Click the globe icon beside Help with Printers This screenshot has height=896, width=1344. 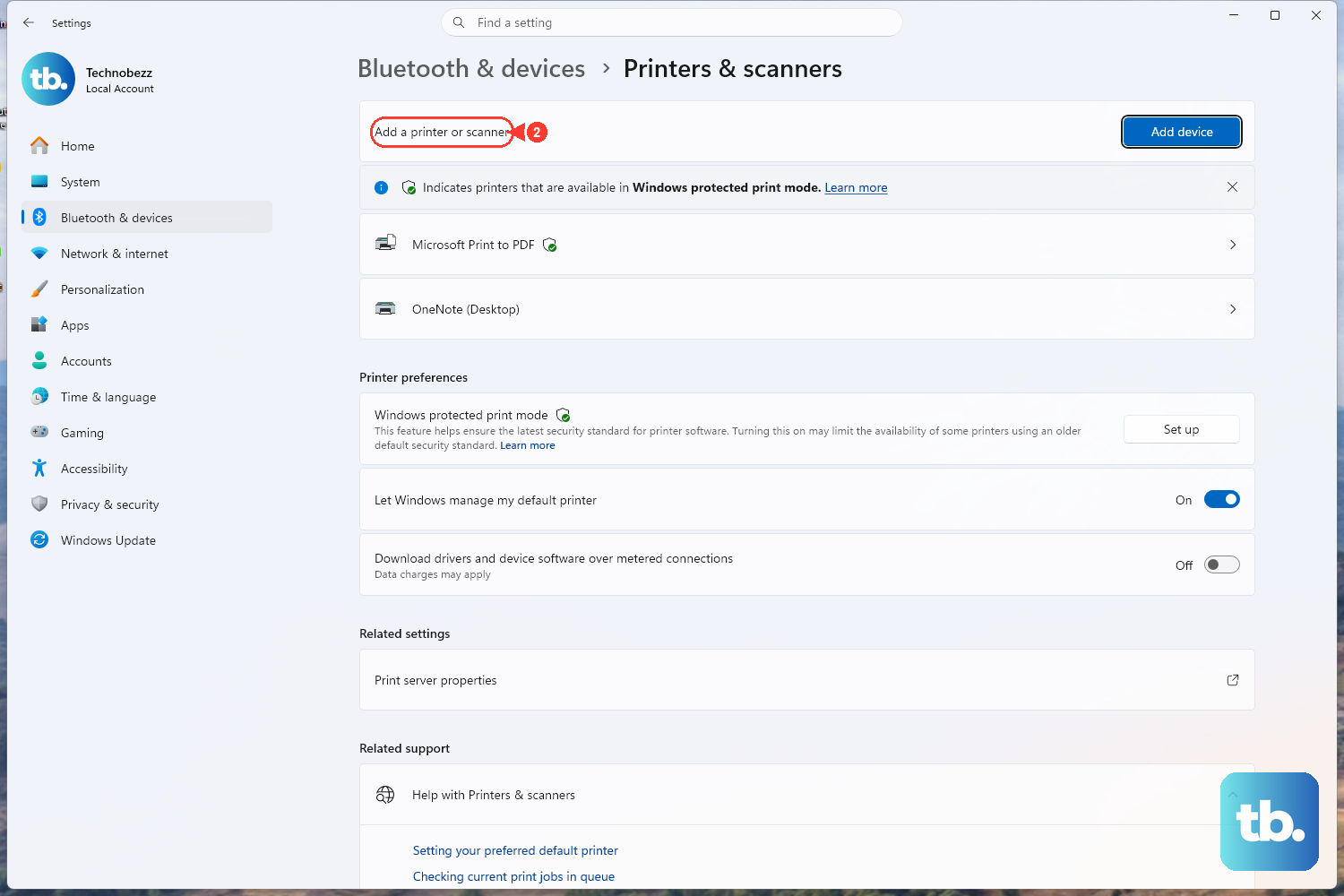(385, 795)
